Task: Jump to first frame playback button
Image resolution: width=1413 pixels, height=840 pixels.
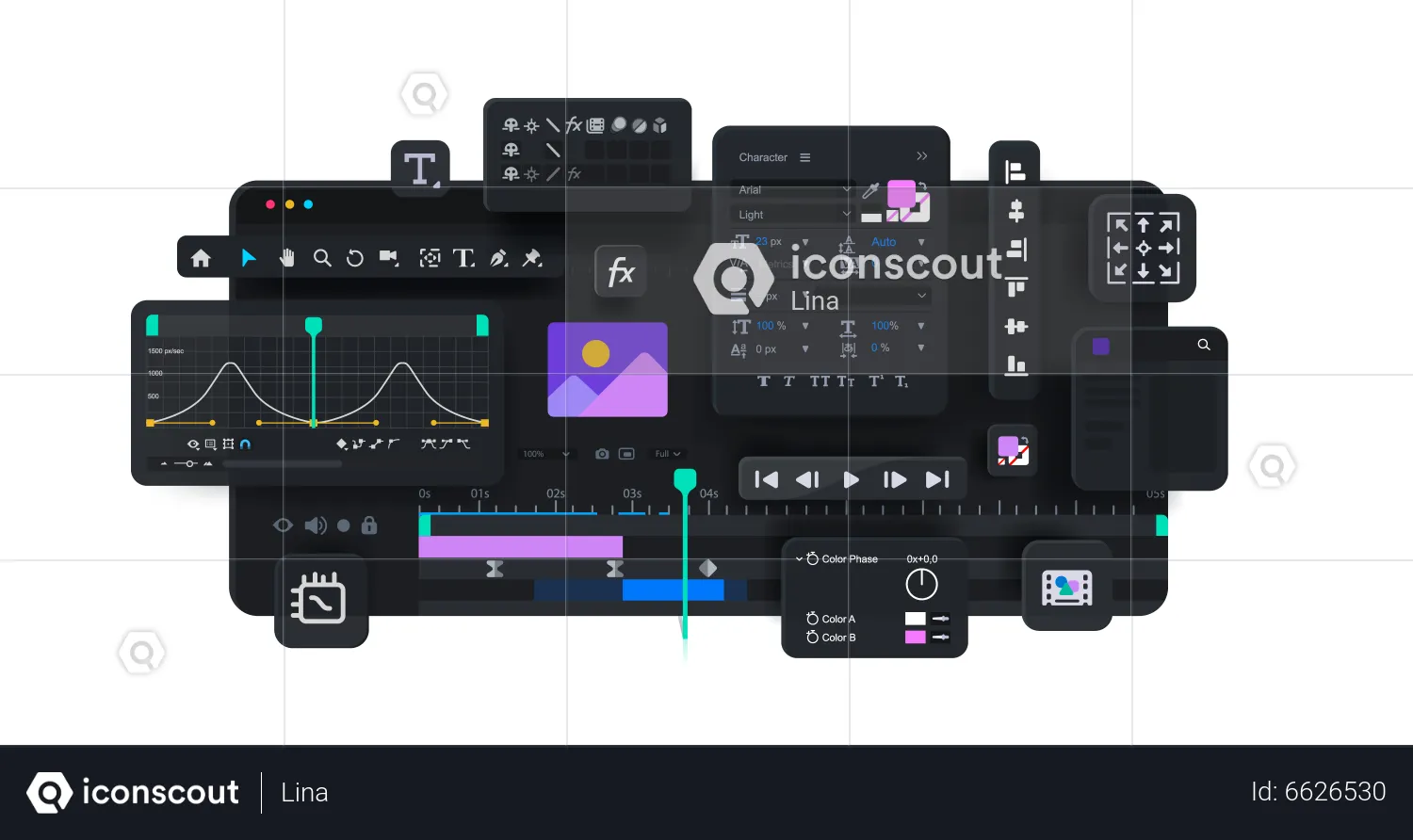Action: 767,479
